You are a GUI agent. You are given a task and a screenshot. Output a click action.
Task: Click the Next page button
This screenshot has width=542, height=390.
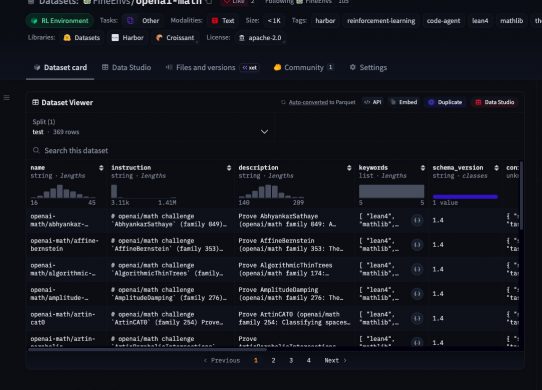coord(335,361)
